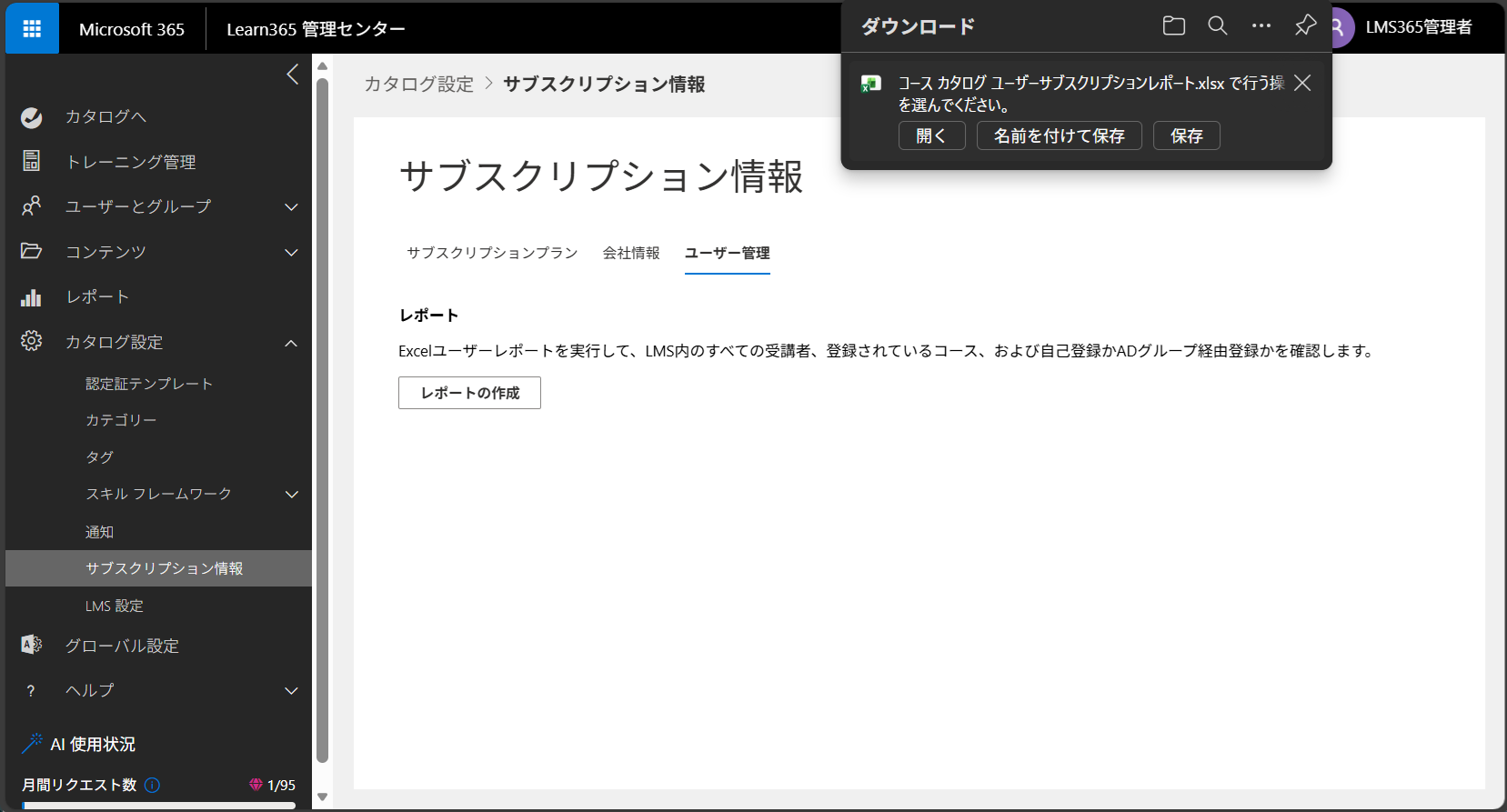Open the Microsoft 365 app launcher grid
1507x812 pixels.
click(32, 28)
